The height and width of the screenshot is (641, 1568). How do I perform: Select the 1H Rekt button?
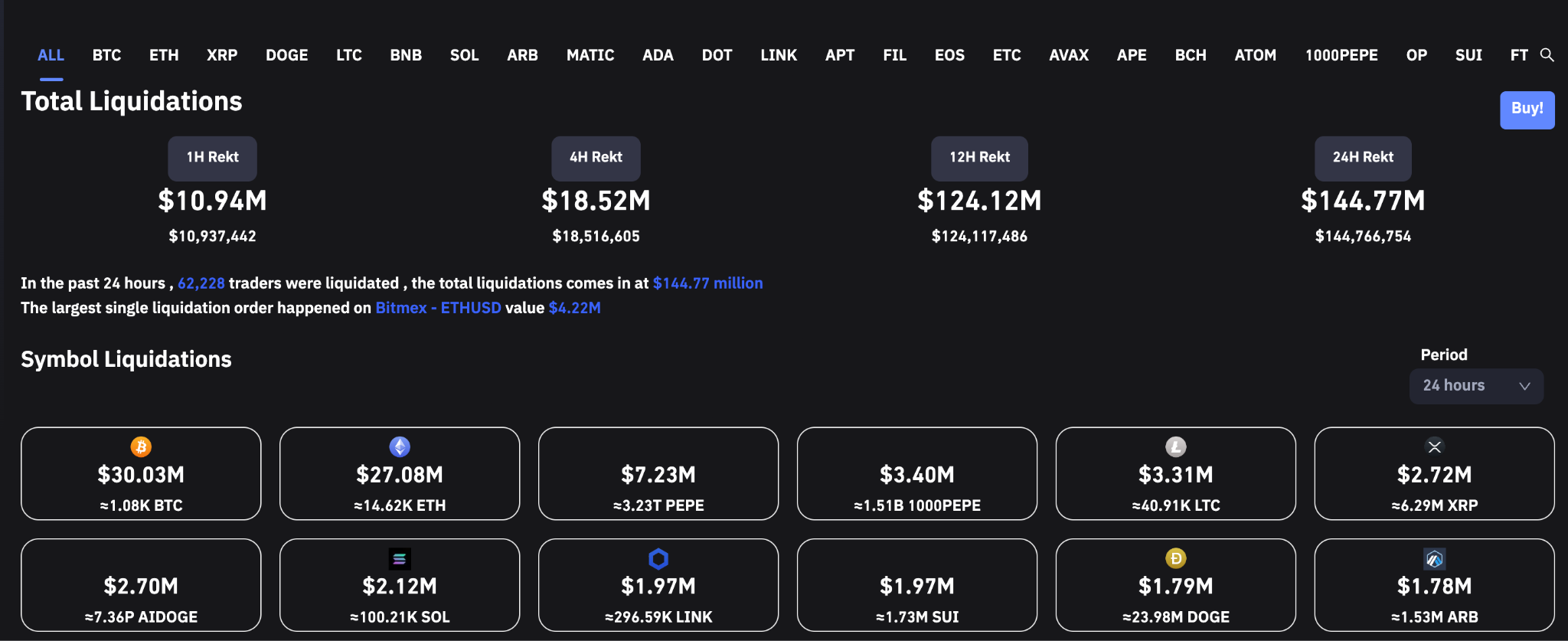212,158
